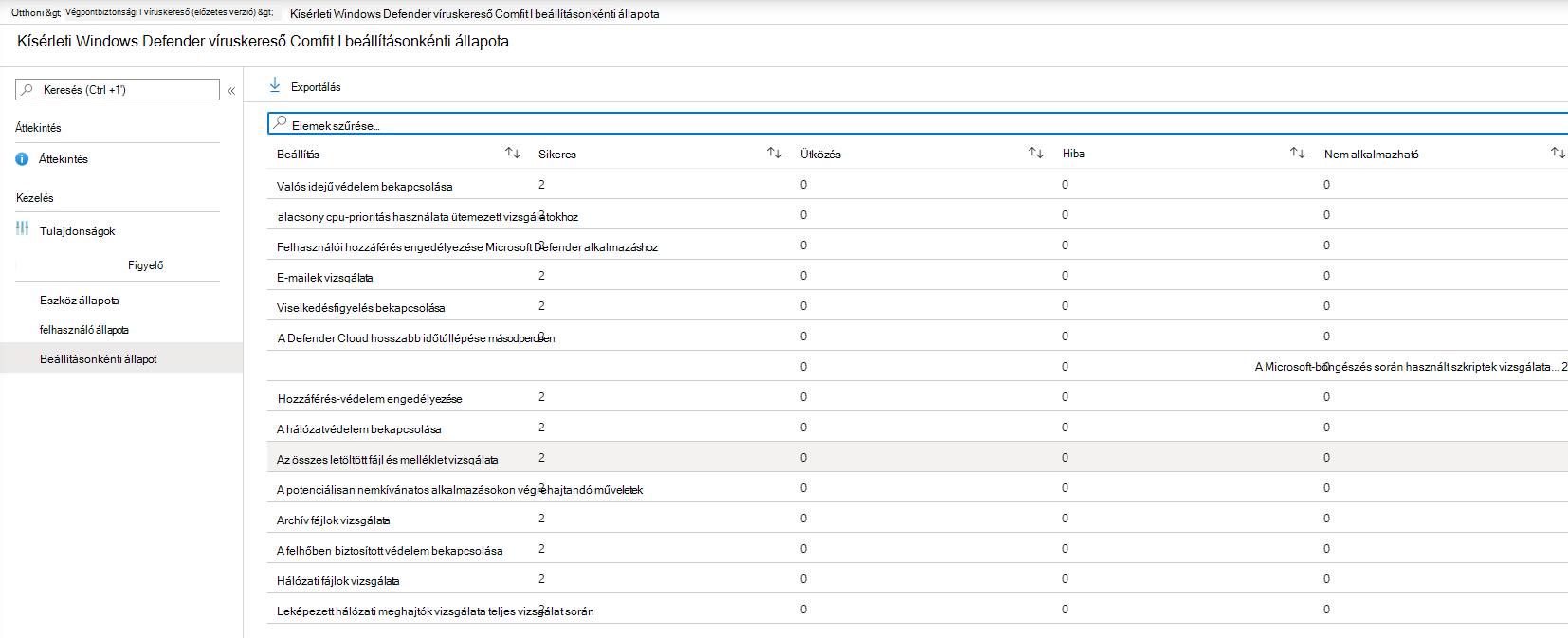Click the Elemek szűrése filter field
The height and width of the screenshot is (638, 1568).
(x=918, y=123)
